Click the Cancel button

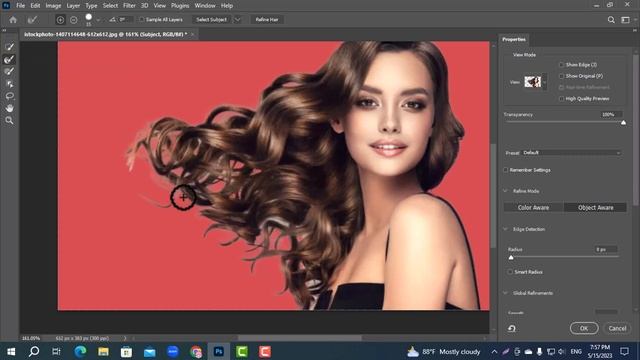click(617, 328)
